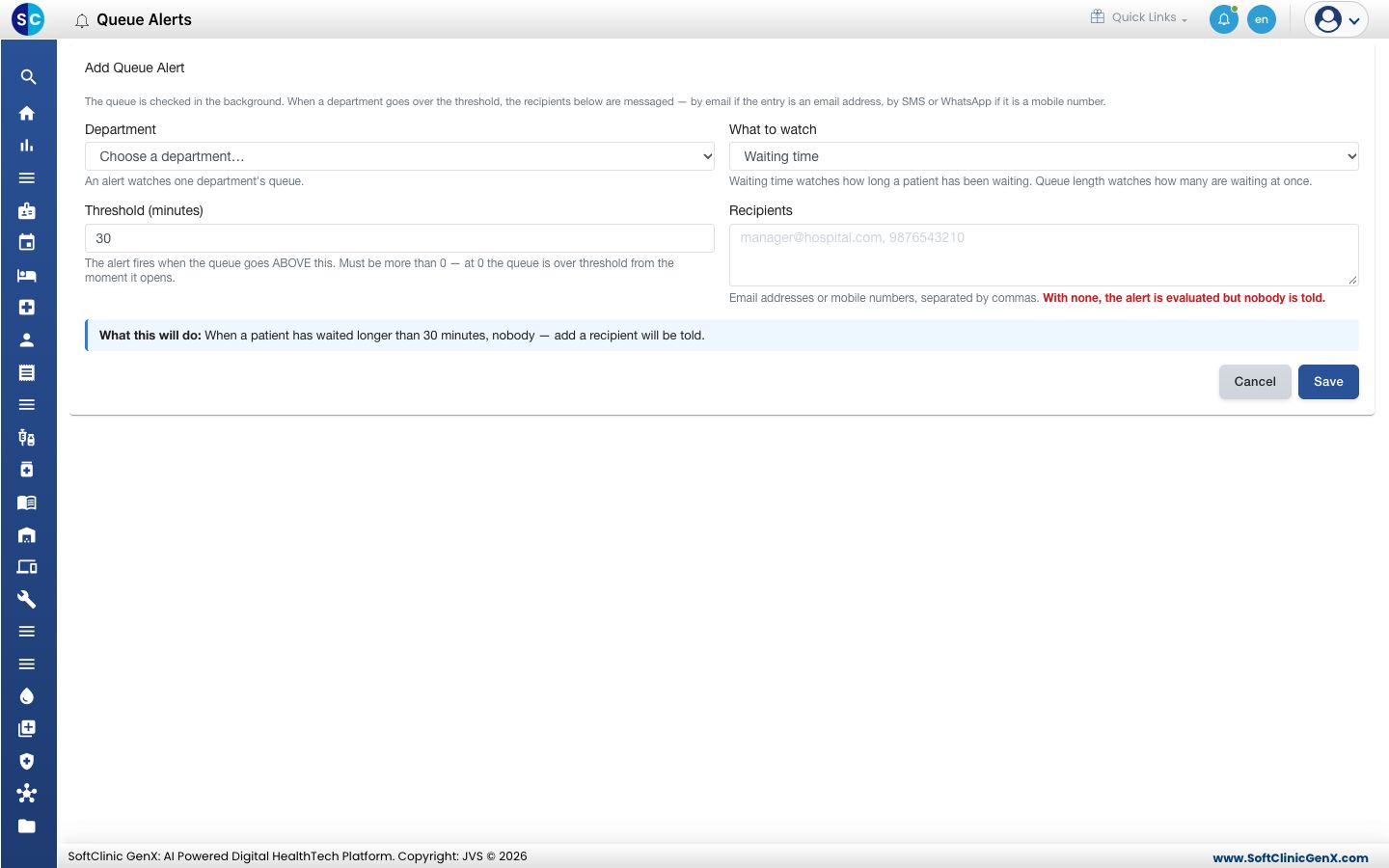Image resolution: width=1389 pixels, height=868 pixels.
Task: Open the bar chart icon in sidebar
Action: [x=27, y=146]
